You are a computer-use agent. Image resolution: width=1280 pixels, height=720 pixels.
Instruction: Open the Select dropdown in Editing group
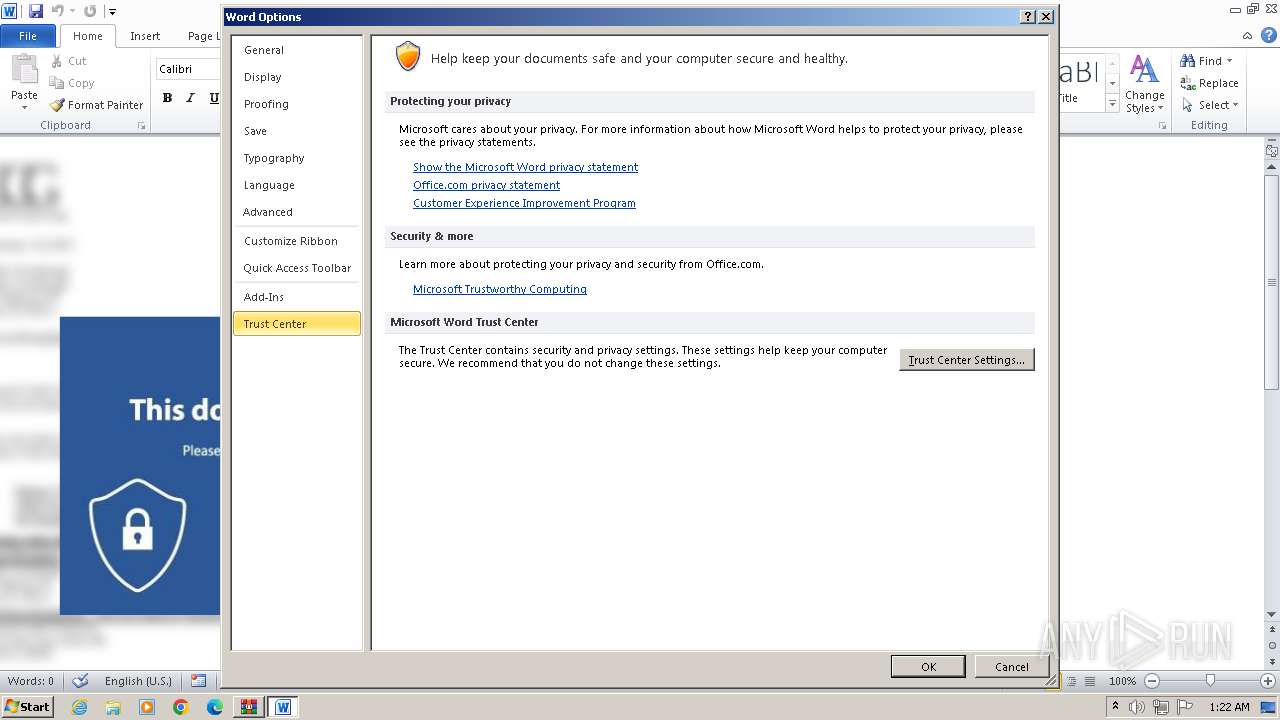tap(1209, 105)
